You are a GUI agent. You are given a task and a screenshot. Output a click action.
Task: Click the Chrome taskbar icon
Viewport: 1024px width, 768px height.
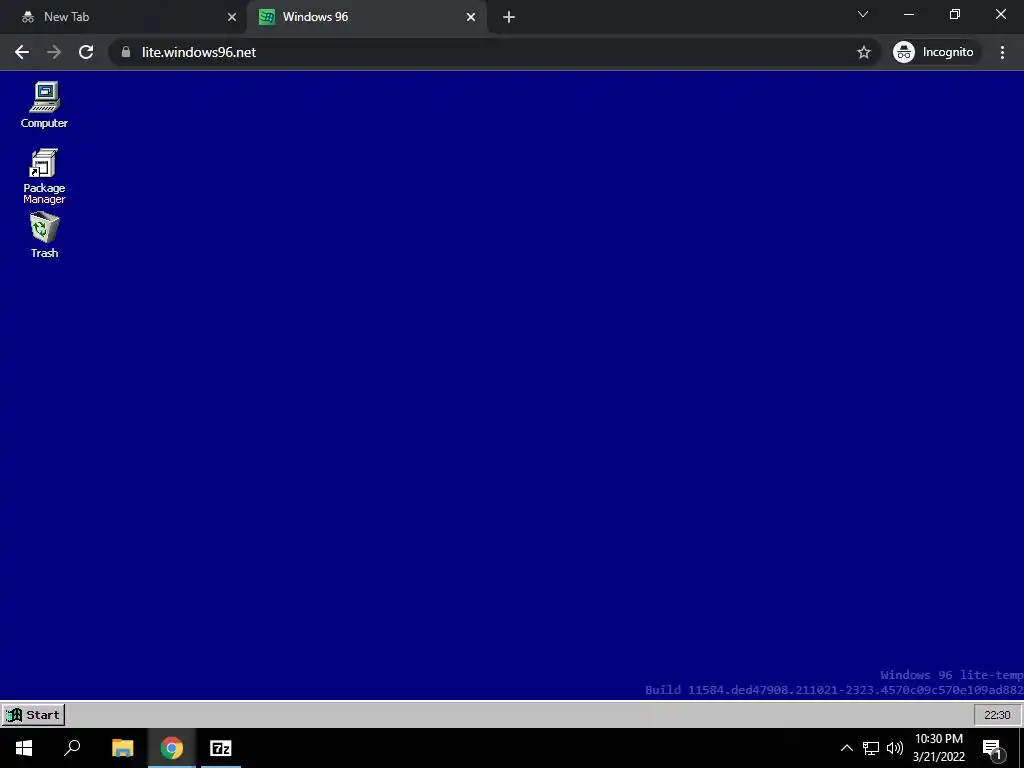pyautogui.click(x=172, y=748)
